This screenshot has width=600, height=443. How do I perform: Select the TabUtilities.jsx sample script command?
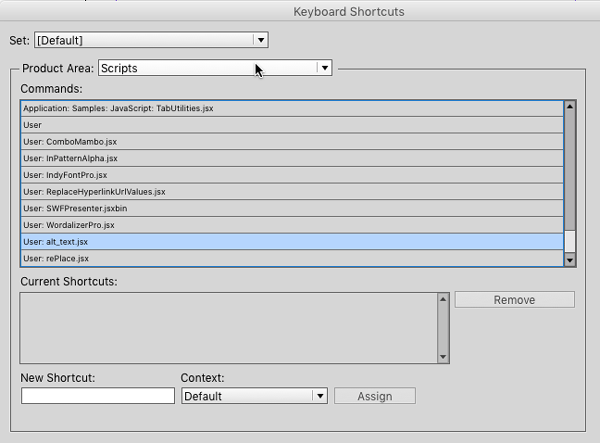click(x=292, y=109)
